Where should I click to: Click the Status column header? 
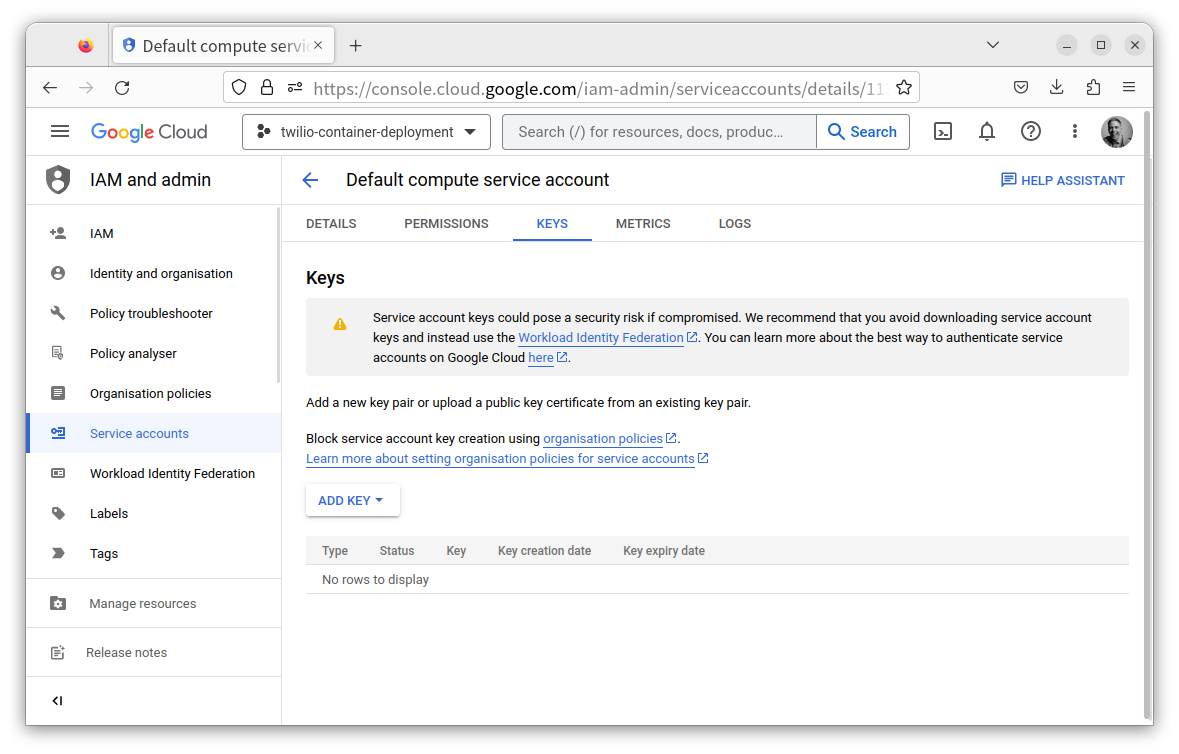point(397,551)
